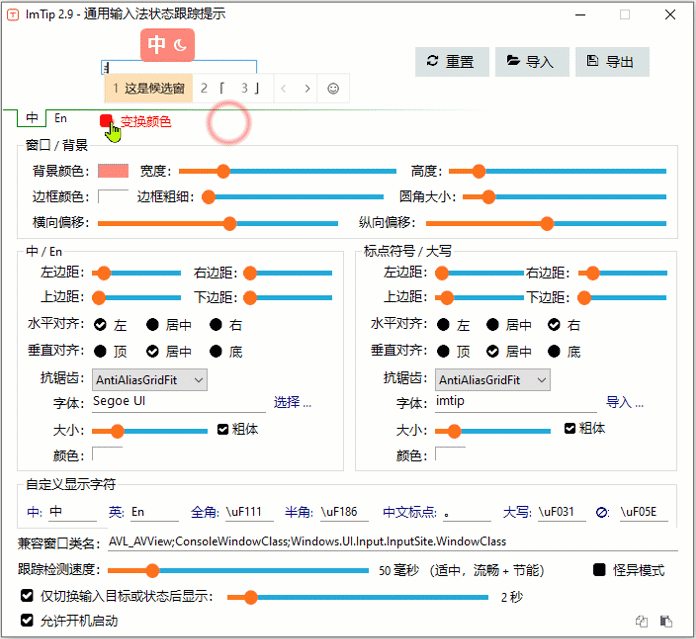The image size is (696, 639).
Task: Open 抗锯齿 dropdown in 中/En group
Action: (x=150, y=380)
